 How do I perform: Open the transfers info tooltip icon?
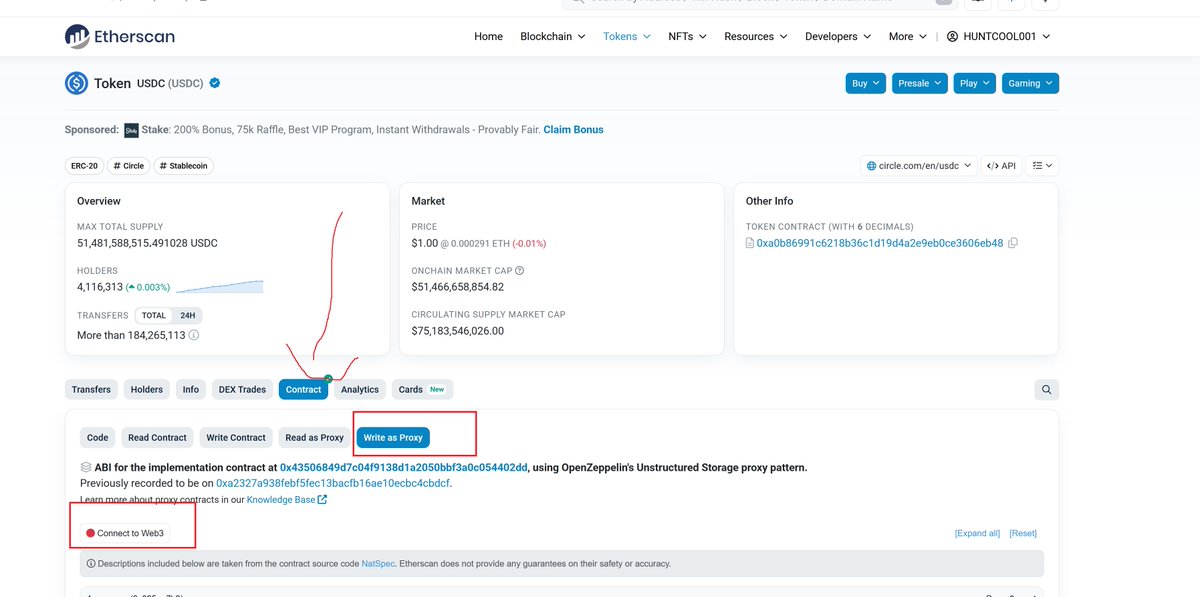(x=194, y=335)
